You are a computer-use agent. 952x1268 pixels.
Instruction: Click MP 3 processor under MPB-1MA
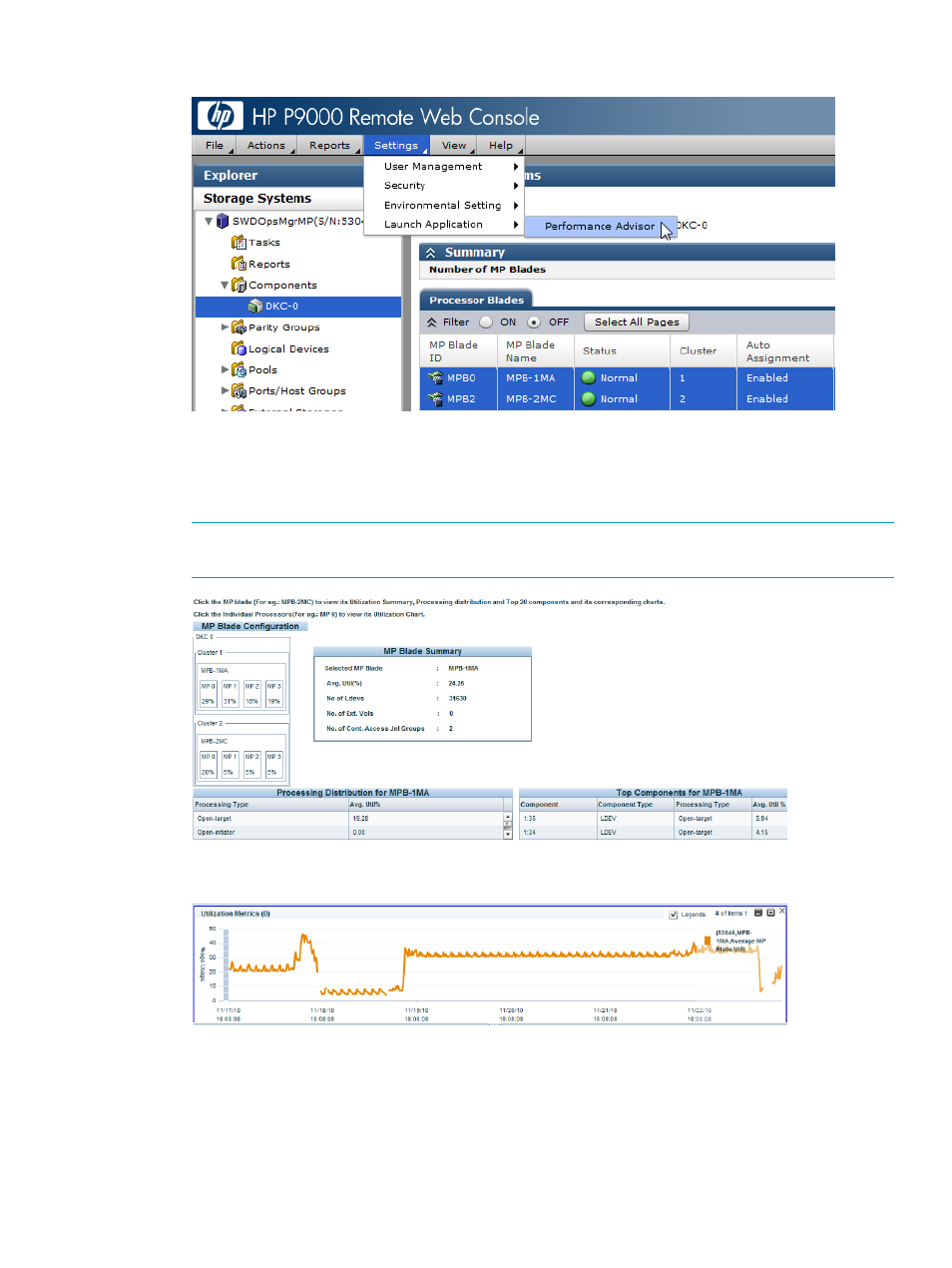tap(274, 694)
